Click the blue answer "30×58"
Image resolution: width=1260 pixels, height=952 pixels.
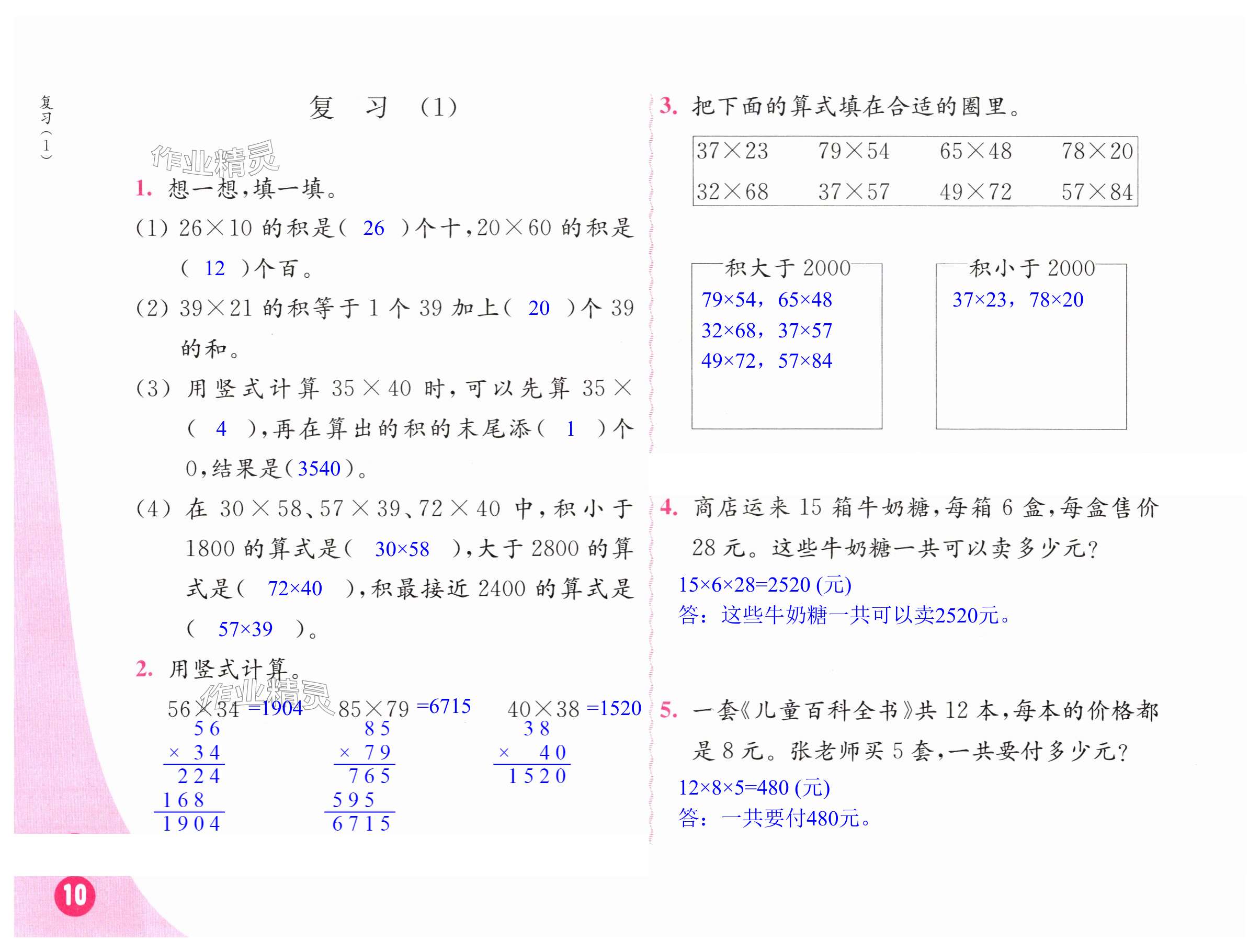[402, 549]
